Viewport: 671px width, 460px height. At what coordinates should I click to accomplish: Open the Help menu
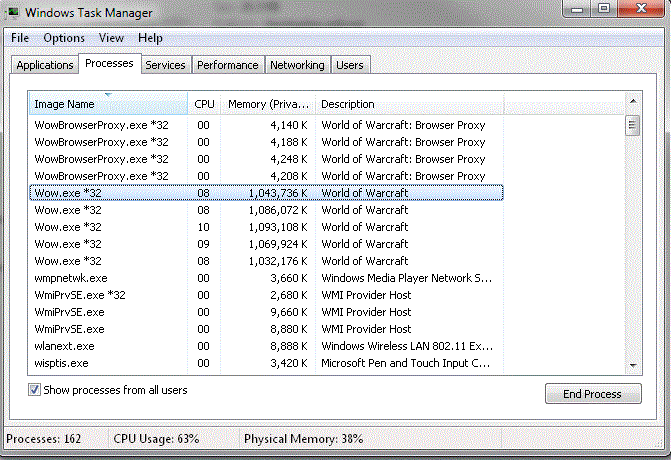tap(150, 38)
